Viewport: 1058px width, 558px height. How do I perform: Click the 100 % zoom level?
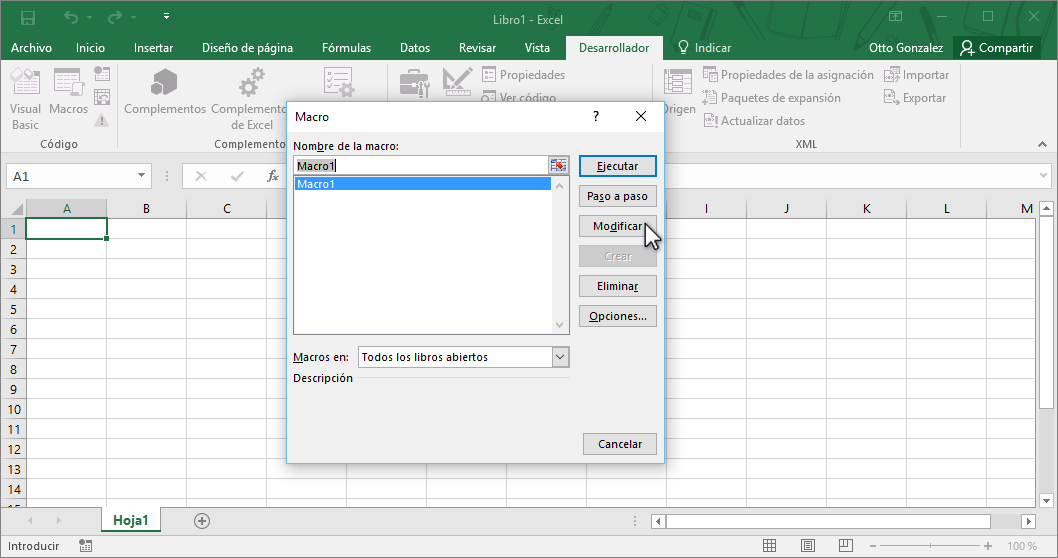(1022, 546)
